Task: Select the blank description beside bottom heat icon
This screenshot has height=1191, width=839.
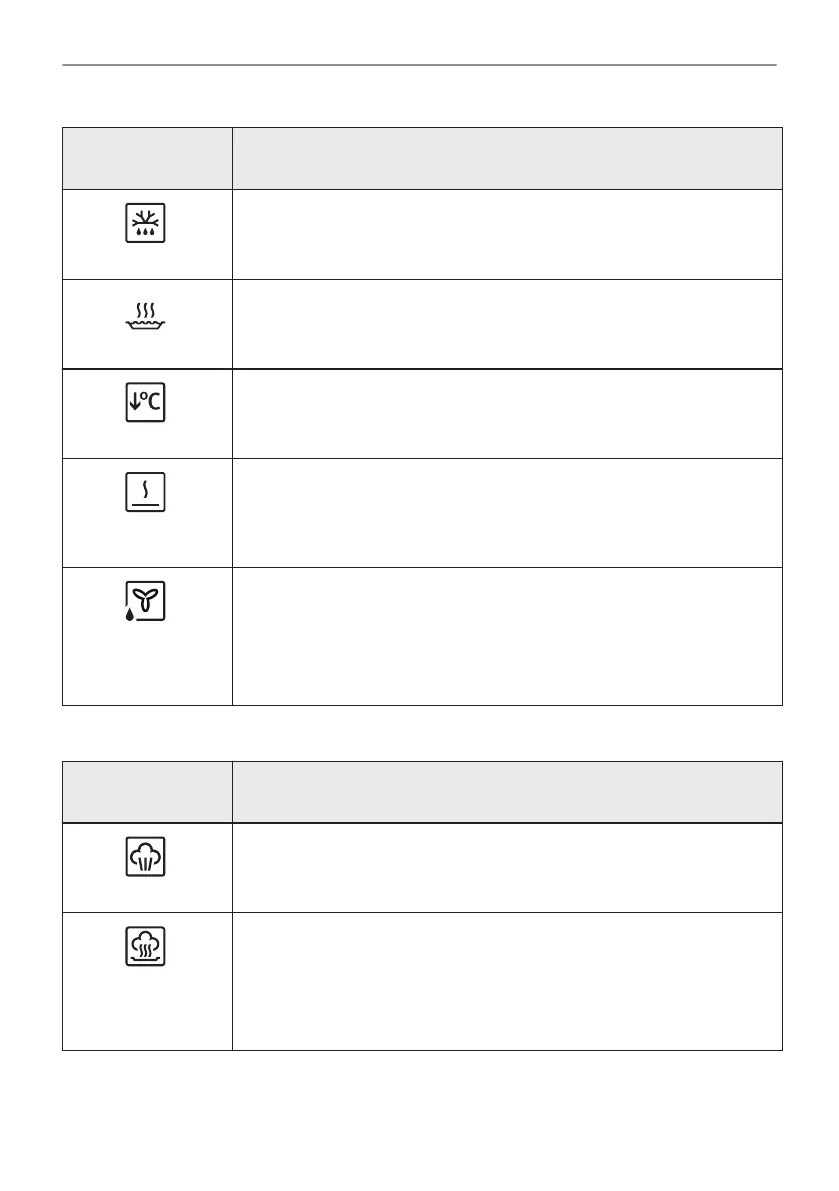Action: point(507,513)
